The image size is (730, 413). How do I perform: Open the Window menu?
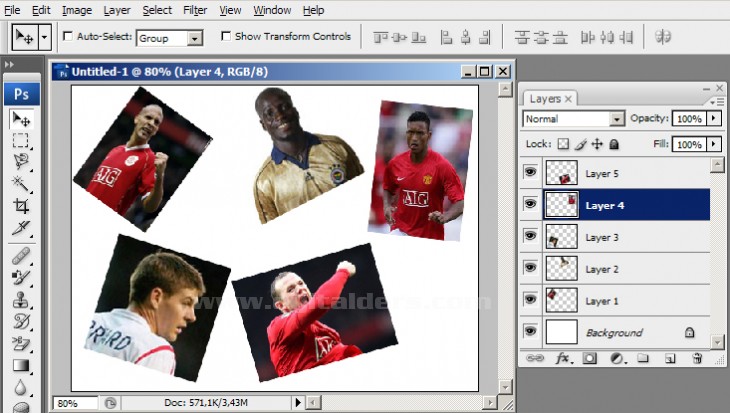272,10
